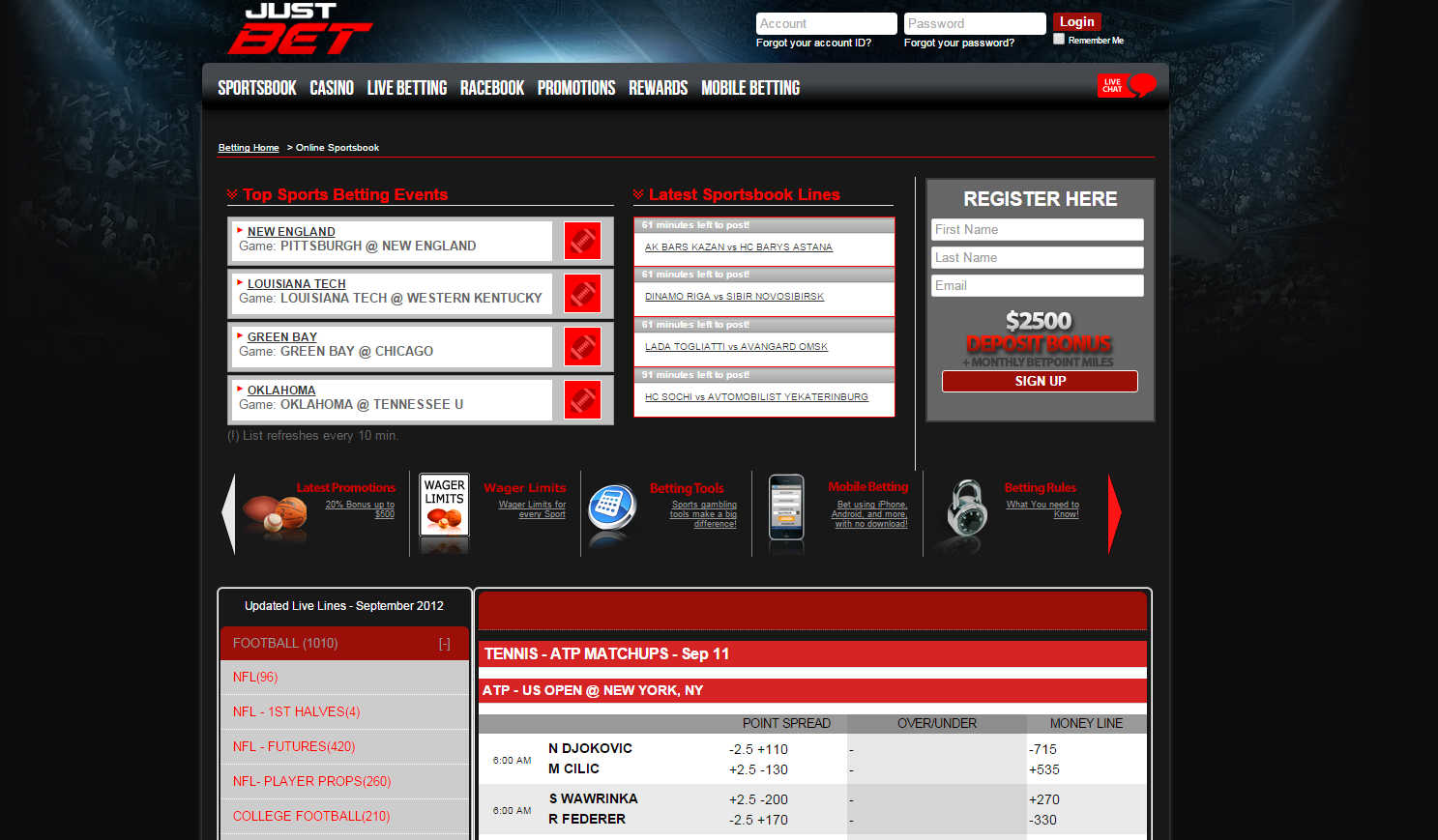This screenshot has height=840, width=1438.
Task: Select NFL(96) in the sports list
Action: click(344, 678)
